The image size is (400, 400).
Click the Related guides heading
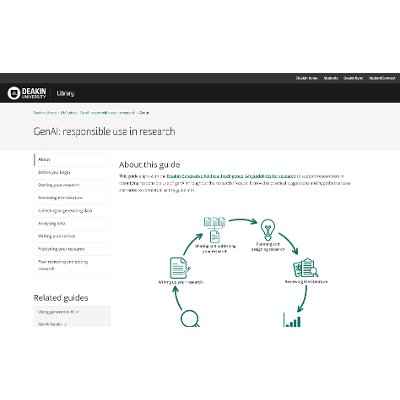[x=61, y=298]
